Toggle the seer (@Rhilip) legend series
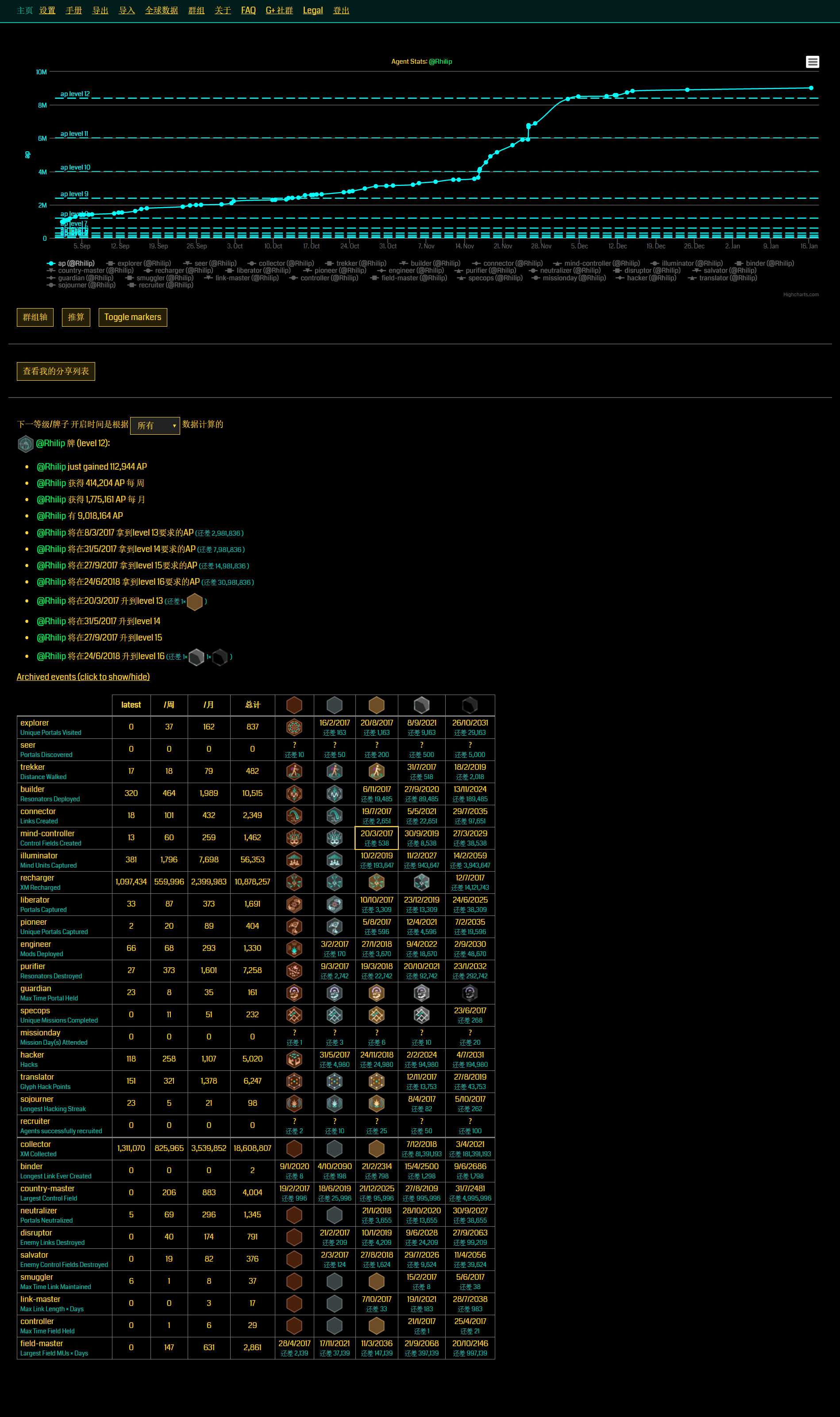Screen dimensions: 840x1417 210,263
